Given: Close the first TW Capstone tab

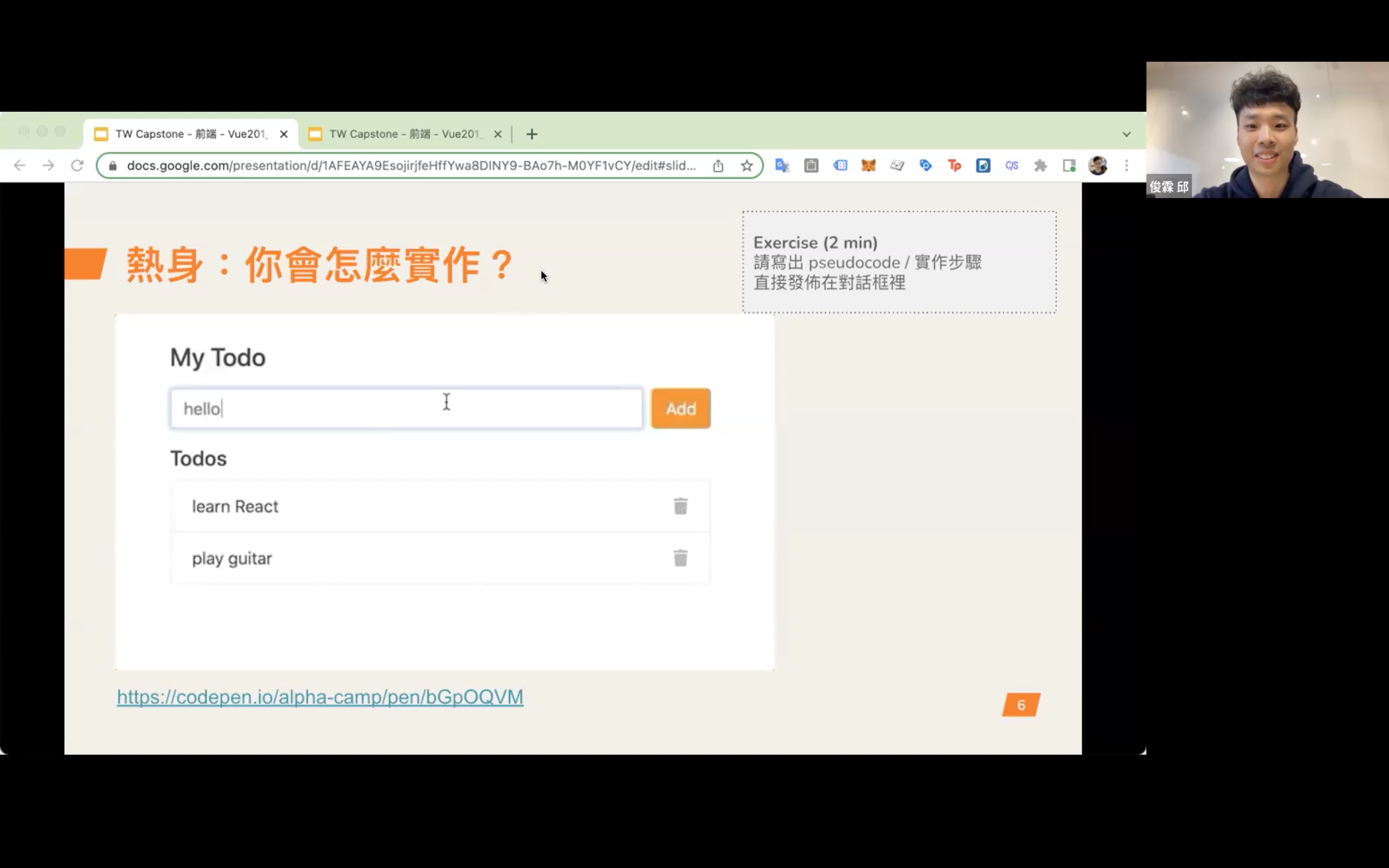Looking at the screenshot, I should click(284, 135).
